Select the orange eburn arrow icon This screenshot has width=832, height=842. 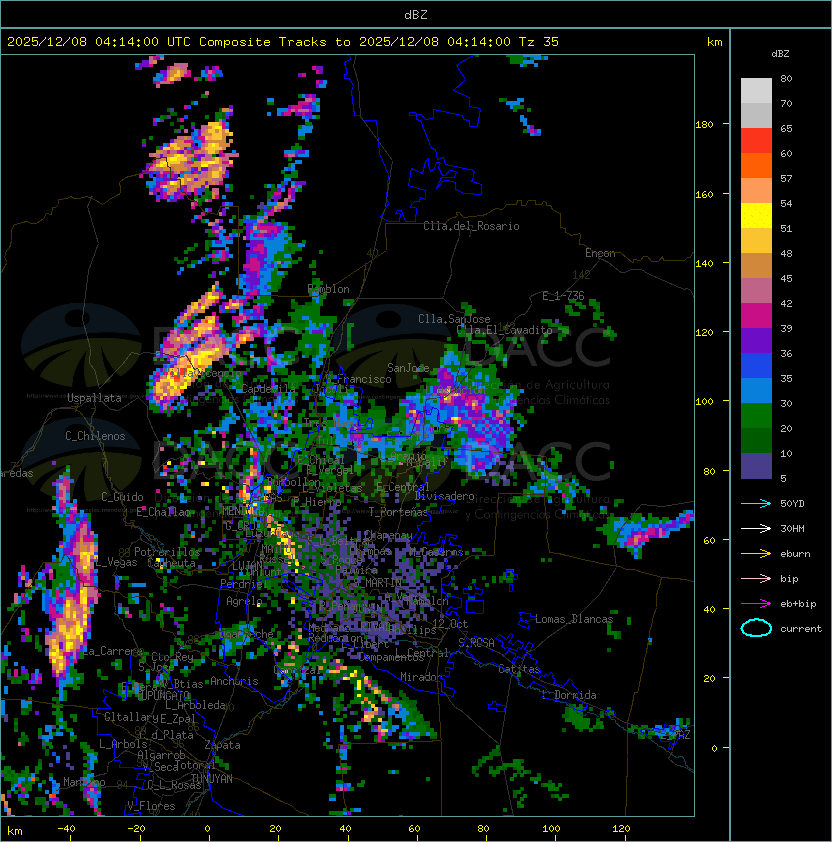[756, 553]
